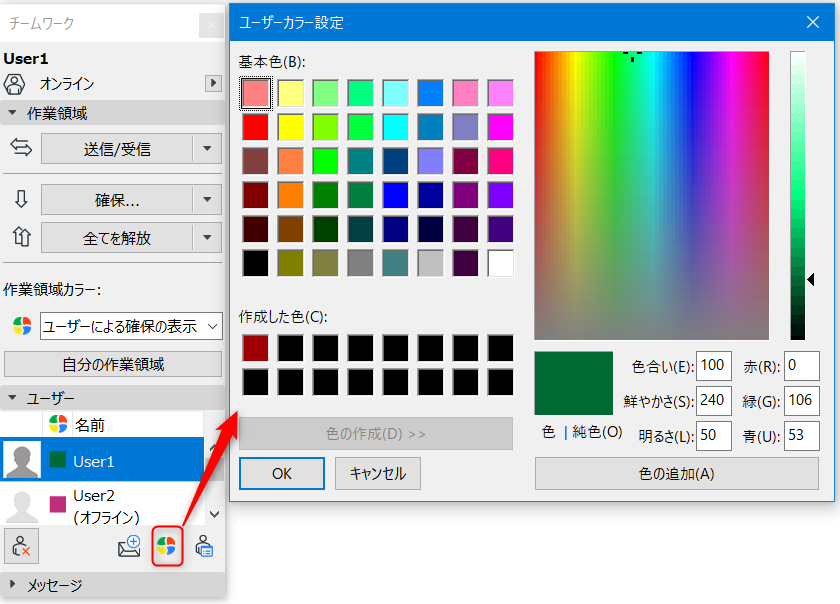
Task: Click the 鮮やかさ(S) input field
Action: click(x=714, y=401)
